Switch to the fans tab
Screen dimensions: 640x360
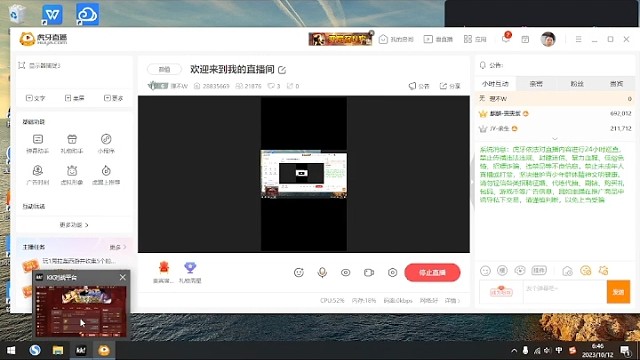click(577, 84)
